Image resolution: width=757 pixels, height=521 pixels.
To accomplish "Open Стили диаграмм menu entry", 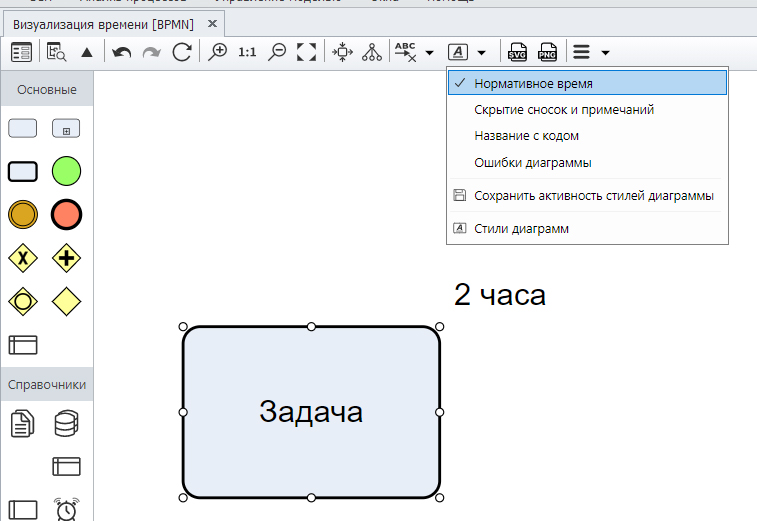I will point(521,228).
